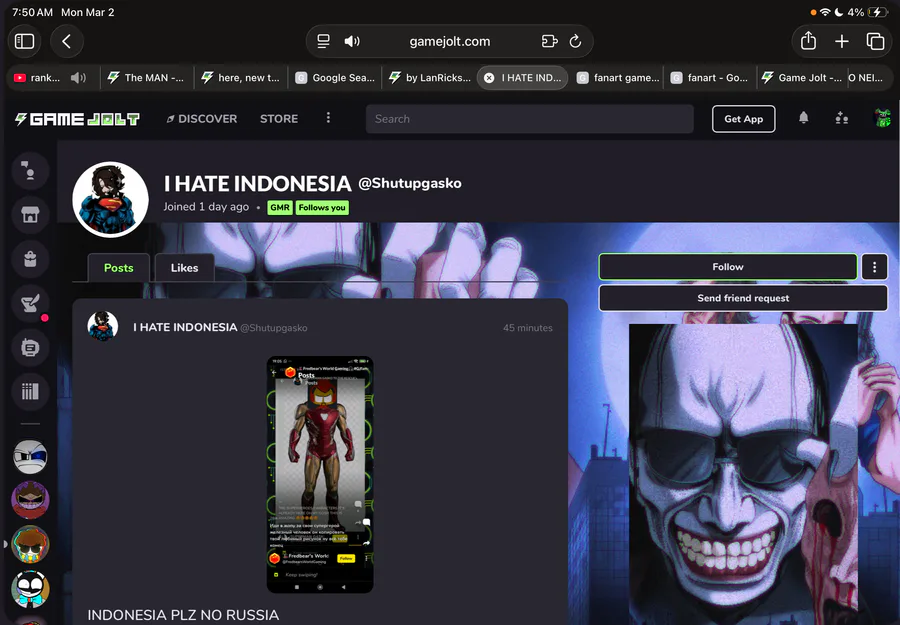Close the 'I HATE IND...' tab
The image size is (900, 625).
(x=489, y=77)
